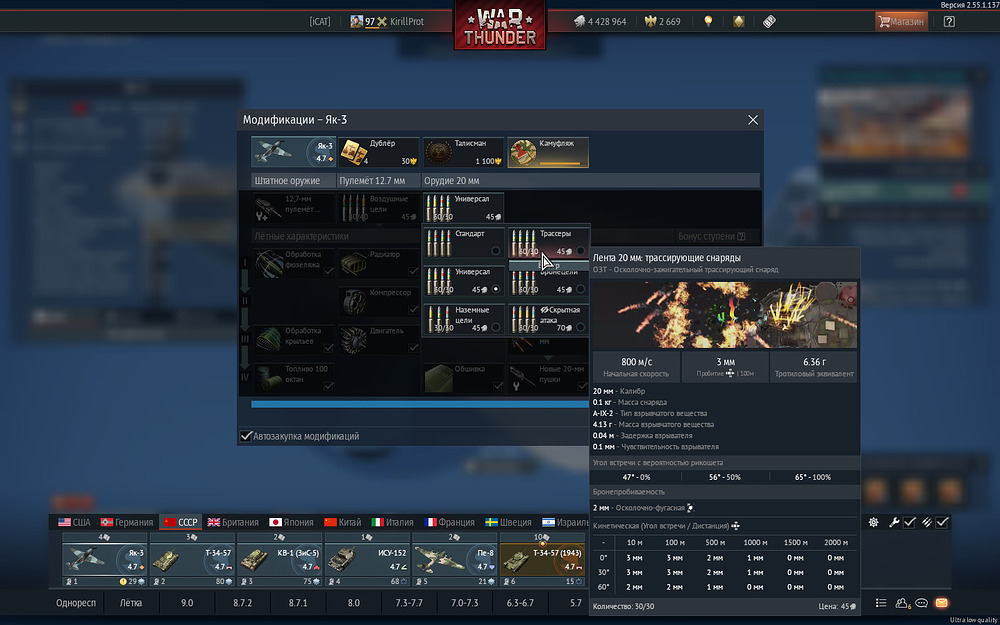Open the Талисман talisman item
The height and width of the screenshot is (625, 1000).
(464, 152)
